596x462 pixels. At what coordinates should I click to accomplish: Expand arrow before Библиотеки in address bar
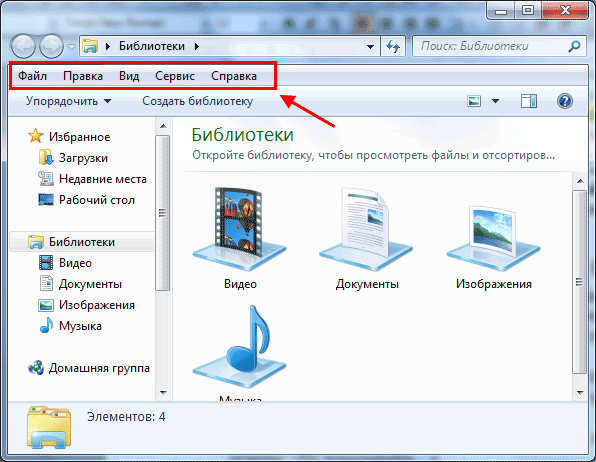click(x=108, y=46)
